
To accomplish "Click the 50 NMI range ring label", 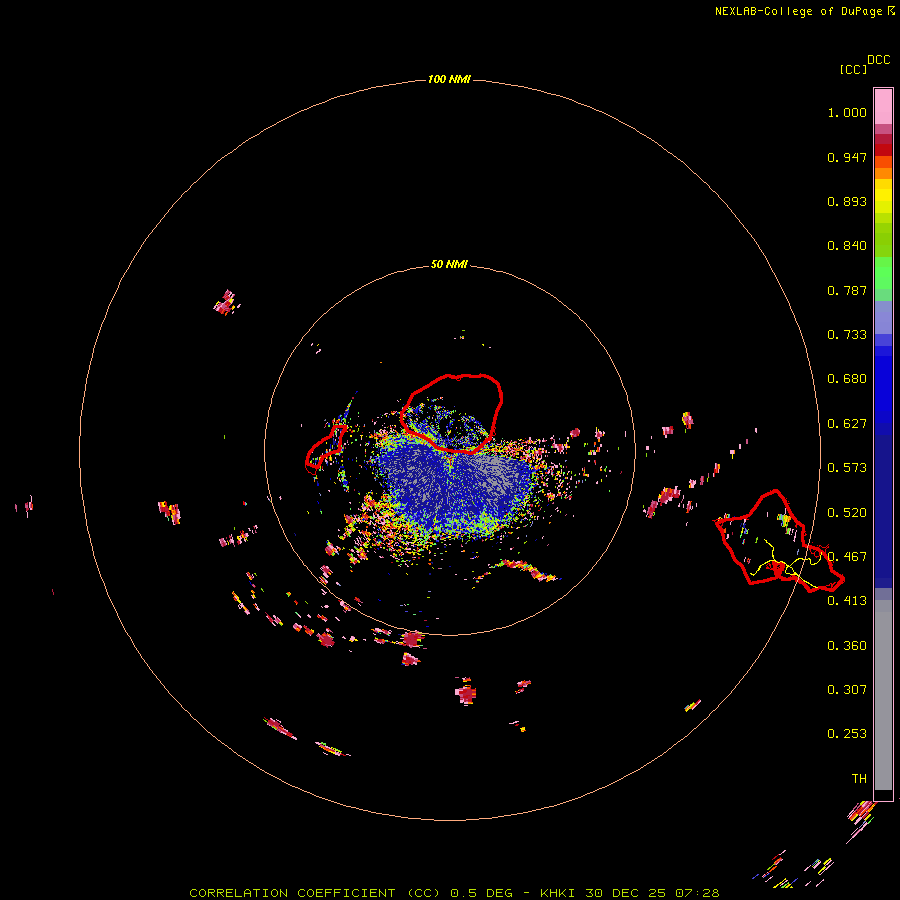I will pyautogui.click(x=449, y=264).
